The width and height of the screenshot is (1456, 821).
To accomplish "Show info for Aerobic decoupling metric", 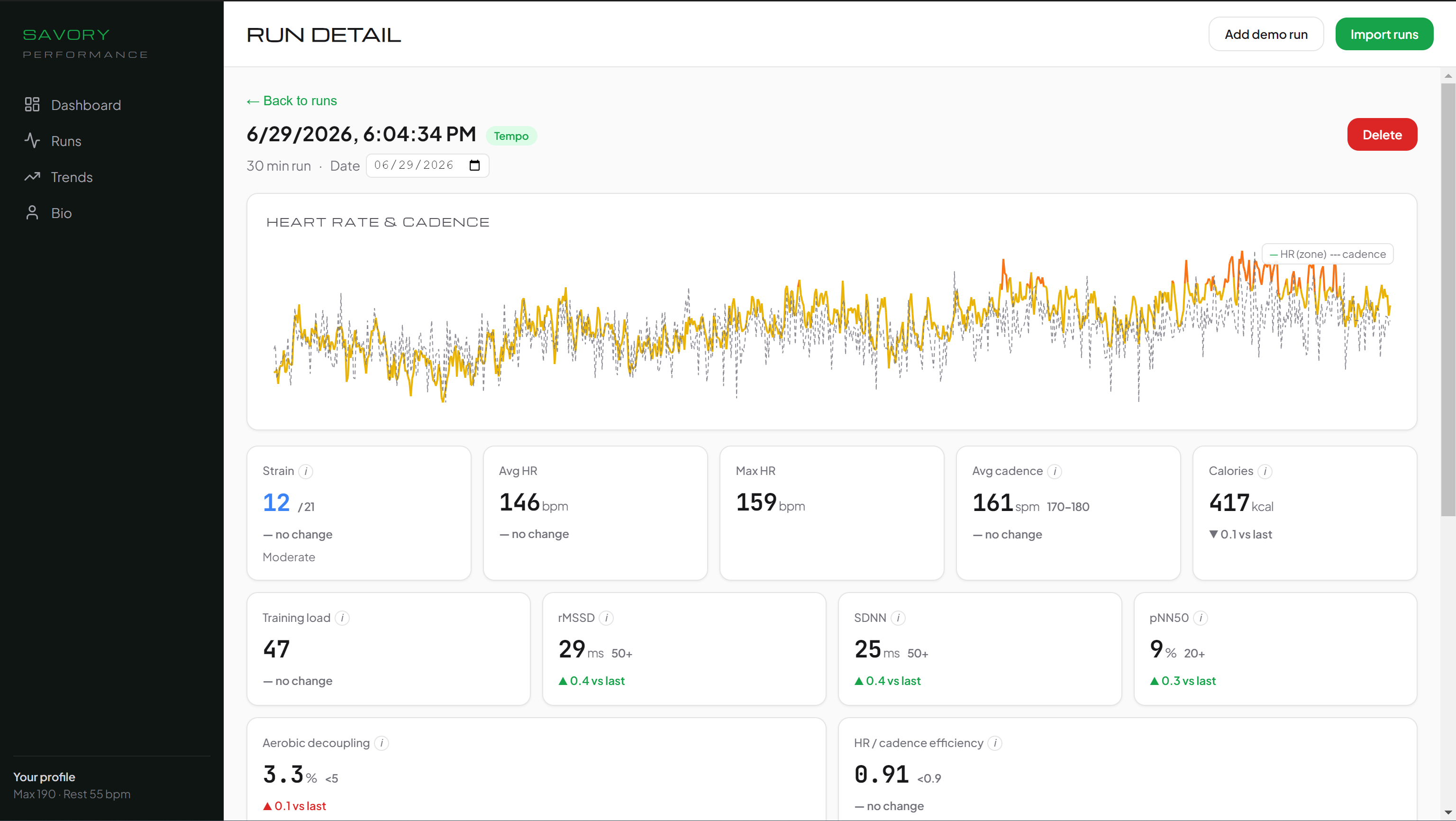I will click(382, 743).
